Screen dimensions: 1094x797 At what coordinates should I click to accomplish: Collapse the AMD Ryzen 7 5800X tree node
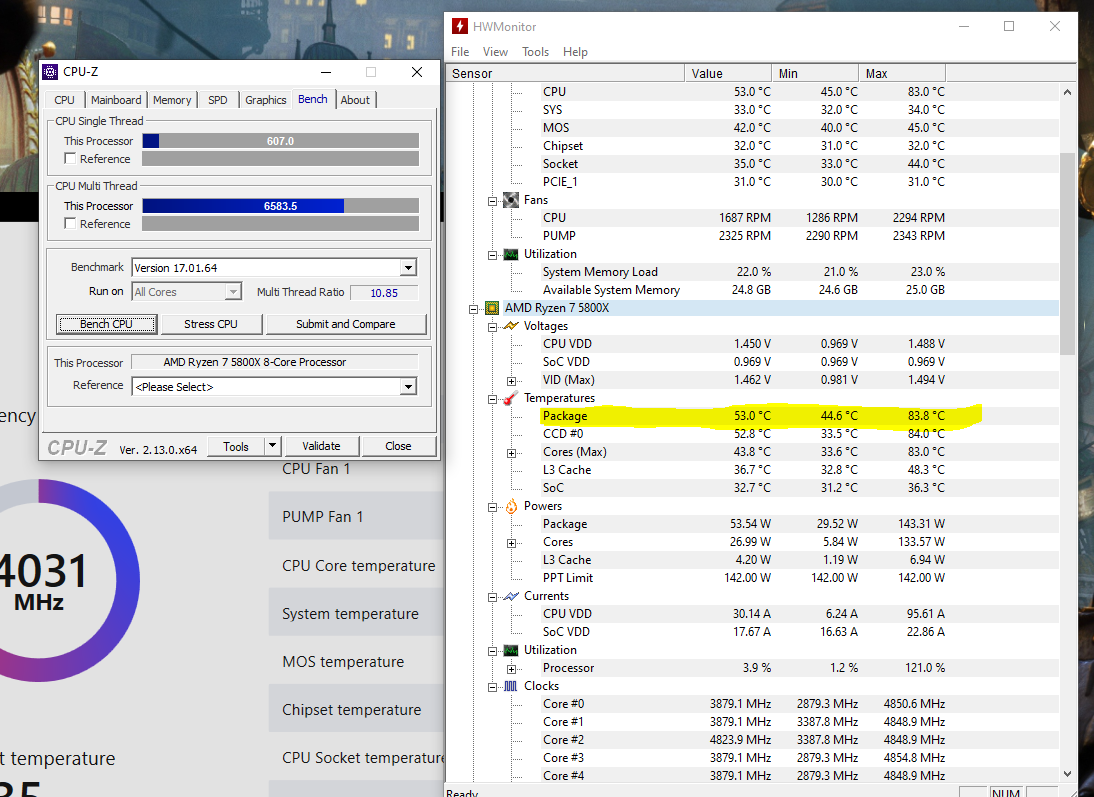tap(474, 308)
